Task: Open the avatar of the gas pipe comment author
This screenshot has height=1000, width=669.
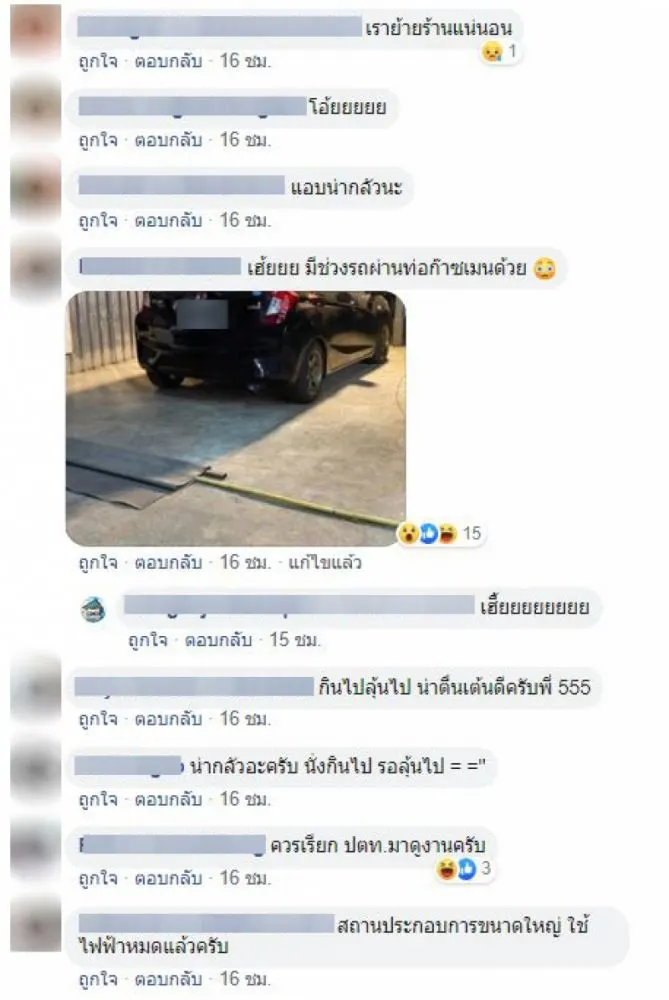Action: 35,270
